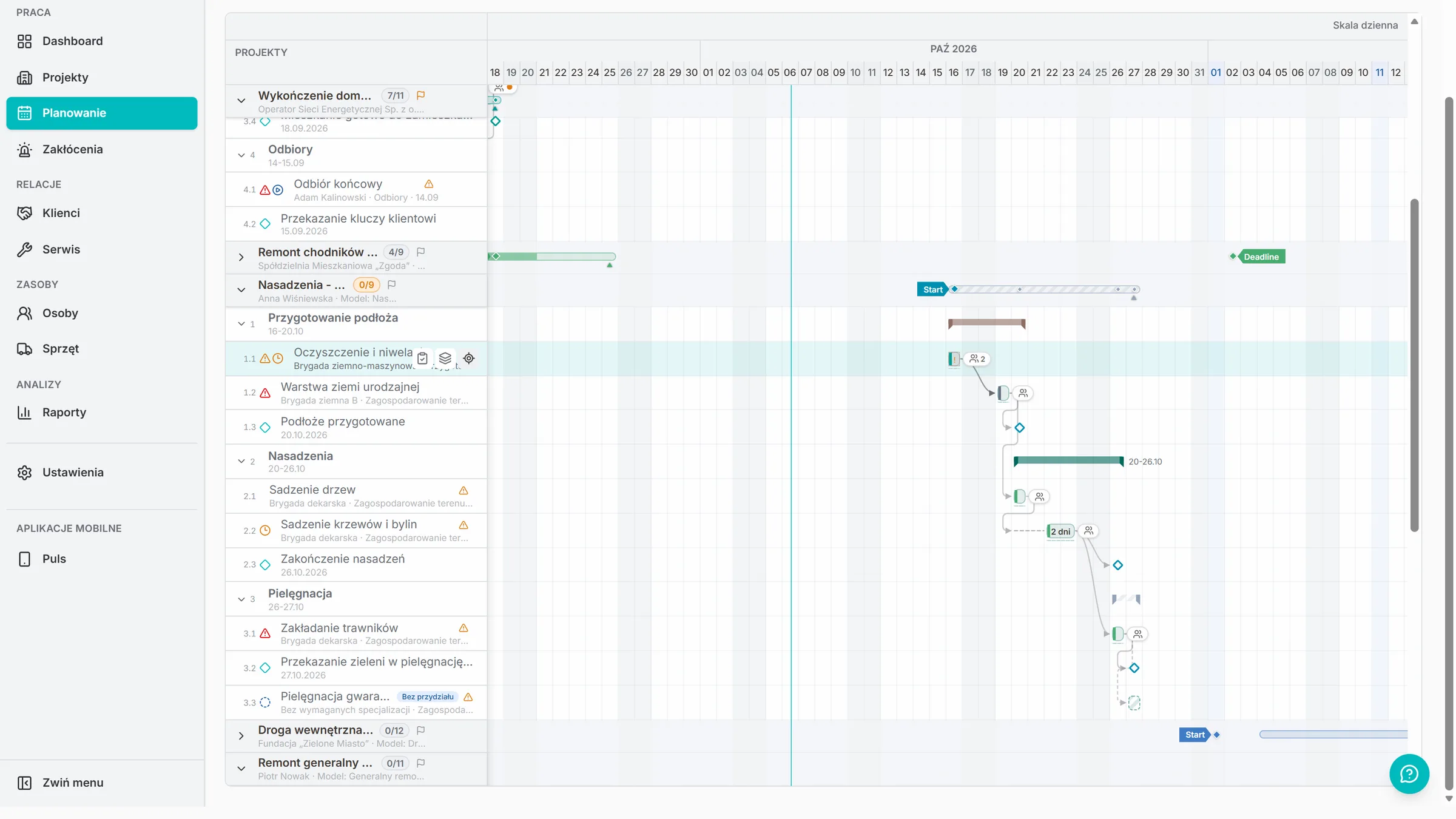The height and width of the screenshot is (819, 1456).
Task: Click locate target icon on Oczyszczenie row
Action: pos(469,359)
